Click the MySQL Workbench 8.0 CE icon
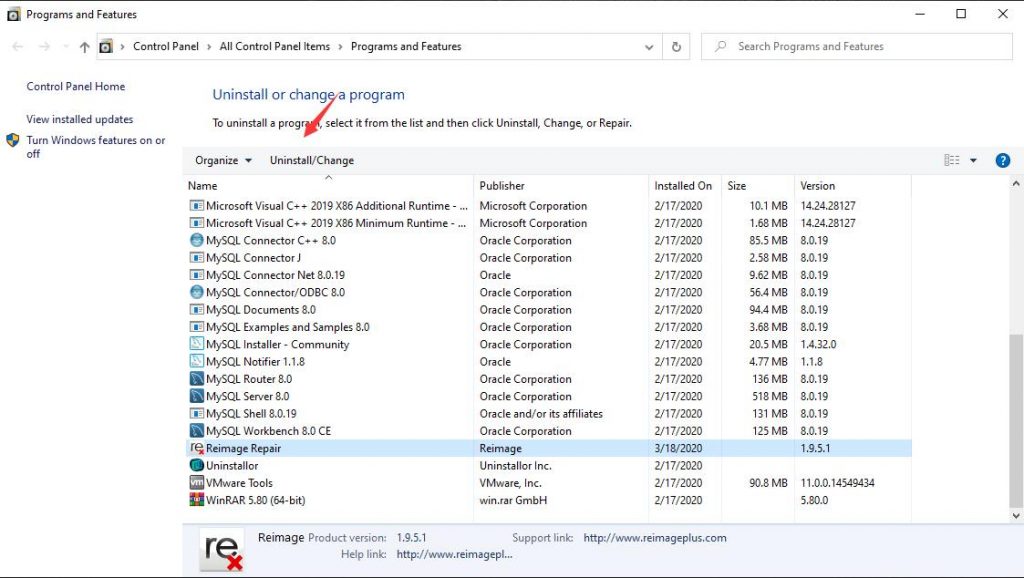This screenshot has width=1024, height=578. [x=197, y=431]
